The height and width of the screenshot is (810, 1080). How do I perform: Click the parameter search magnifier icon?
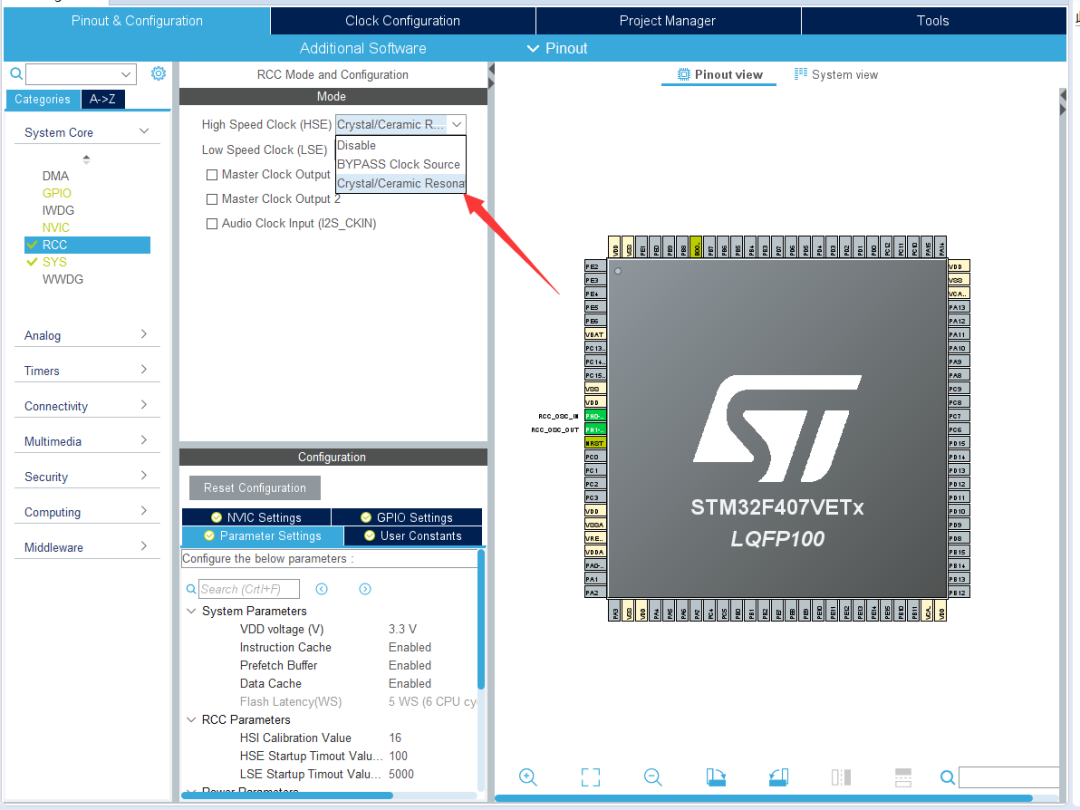[191, 589]
